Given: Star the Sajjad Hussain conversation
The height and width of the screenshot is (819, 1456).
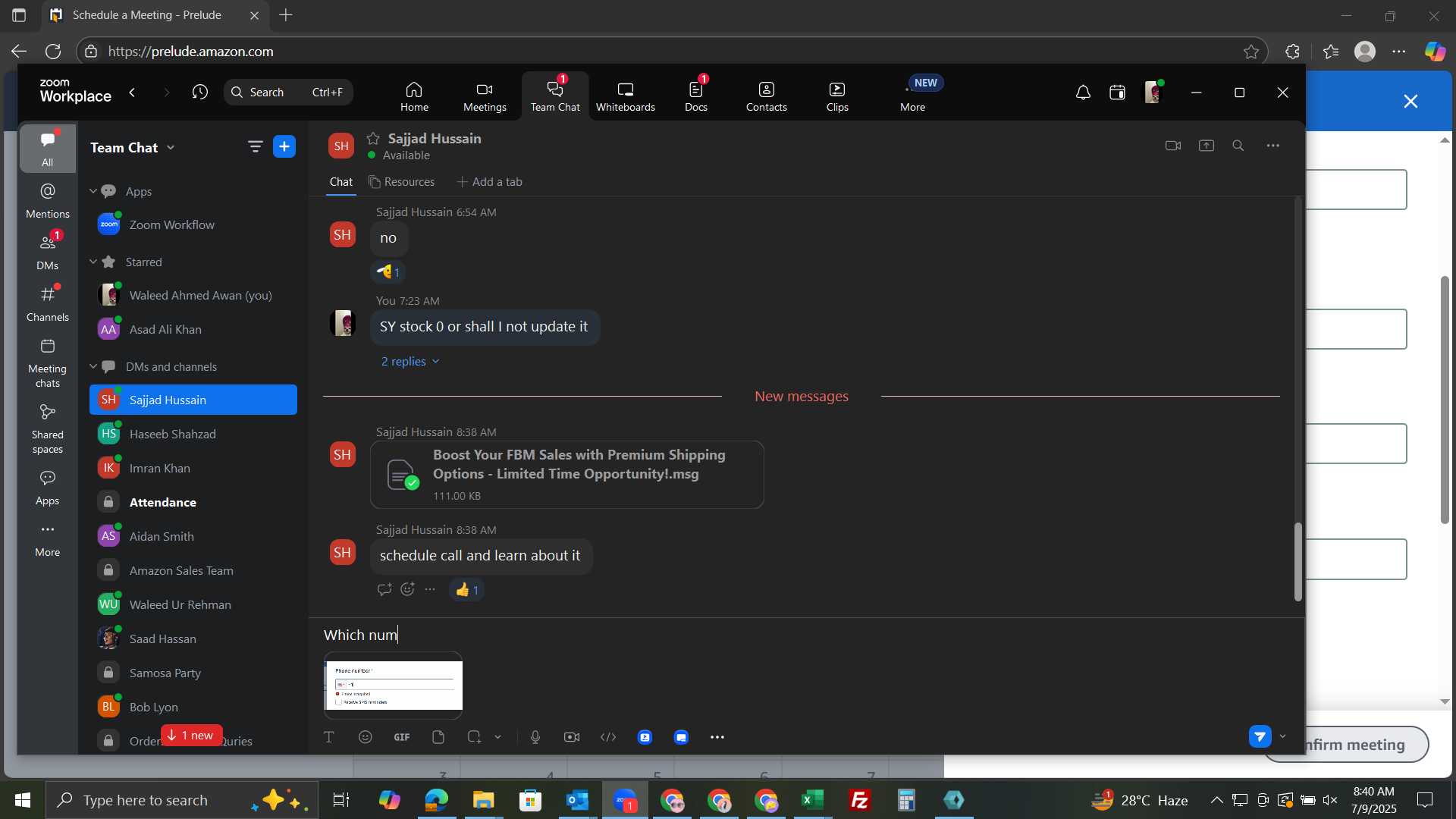Looking at the screenshot, I should coord(373,138).
